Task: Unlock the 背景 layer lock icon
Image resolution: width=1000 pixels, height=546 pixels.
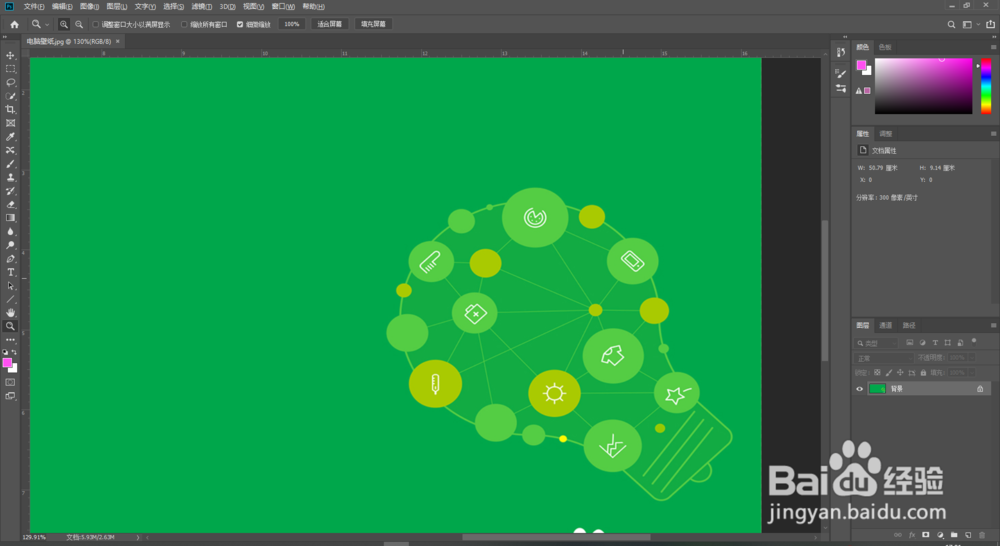Action: tap(980, 389)
